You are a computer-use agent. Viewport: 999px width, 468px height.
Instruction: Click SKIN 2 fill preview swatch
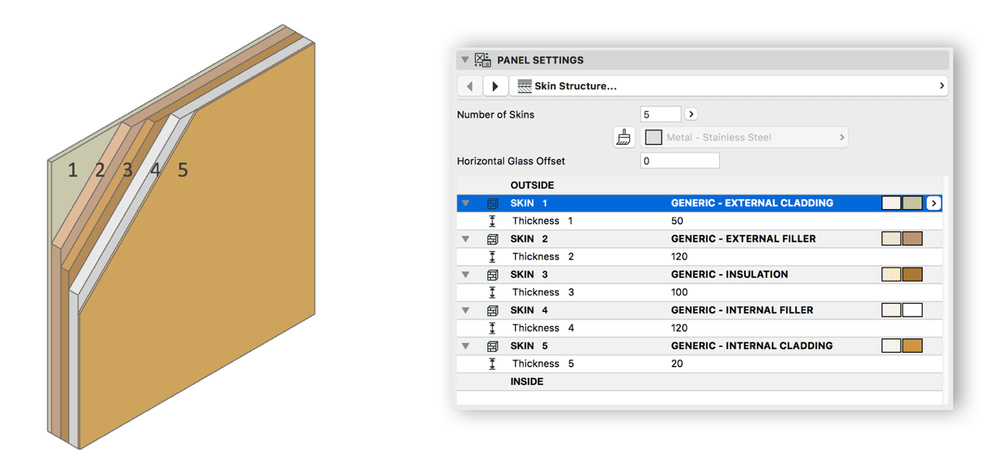891,239
